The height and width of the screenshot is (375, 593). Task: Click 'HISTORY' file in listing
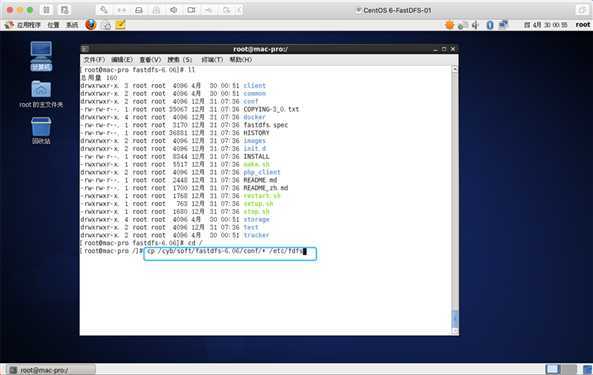256,133
